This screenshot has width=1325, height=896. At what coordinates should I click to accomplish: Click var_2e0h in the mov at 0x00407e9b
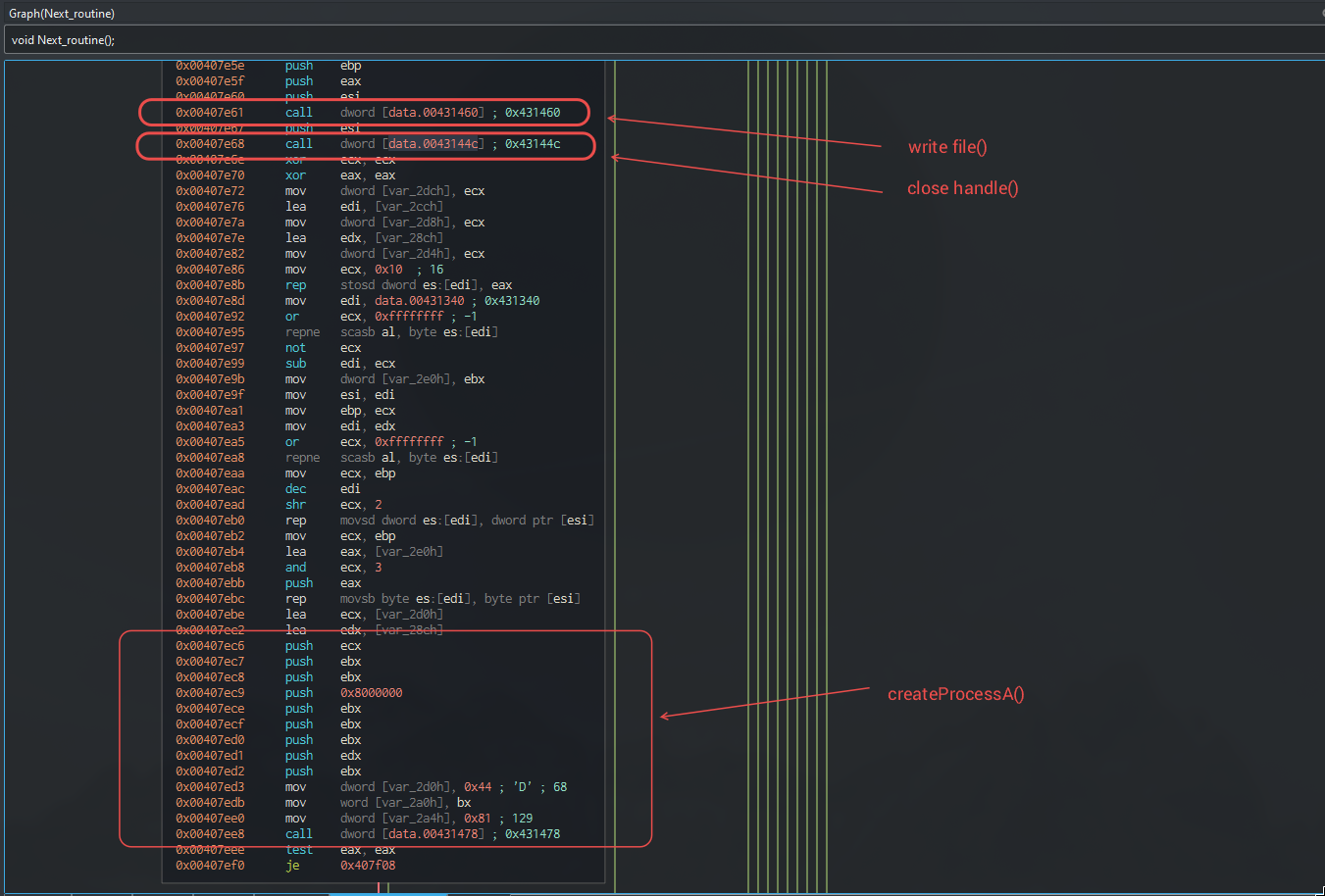pyautogui.click(x=417, y=379)
